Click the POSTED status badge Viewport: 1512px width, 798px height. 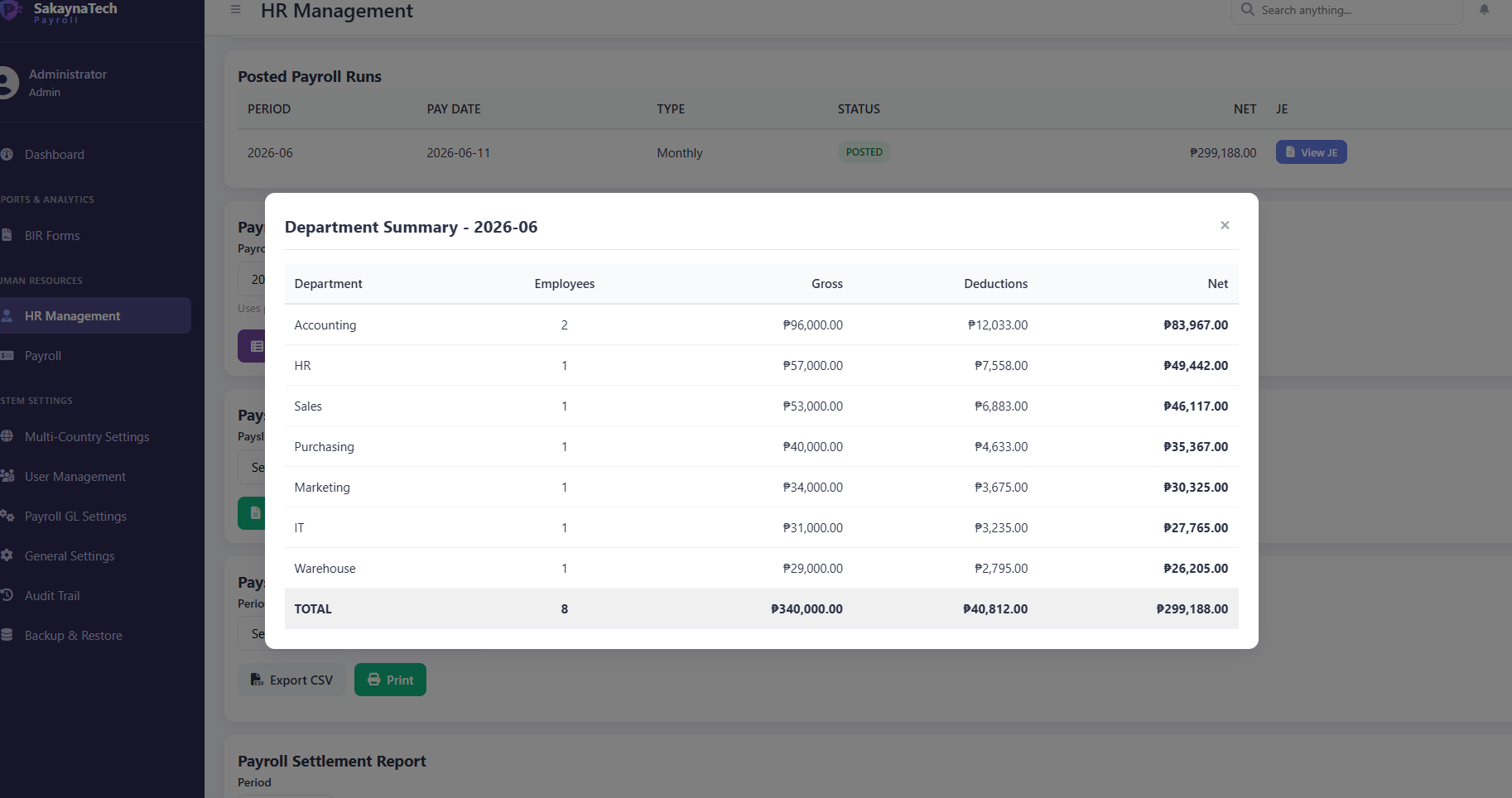tap(864, 152)
